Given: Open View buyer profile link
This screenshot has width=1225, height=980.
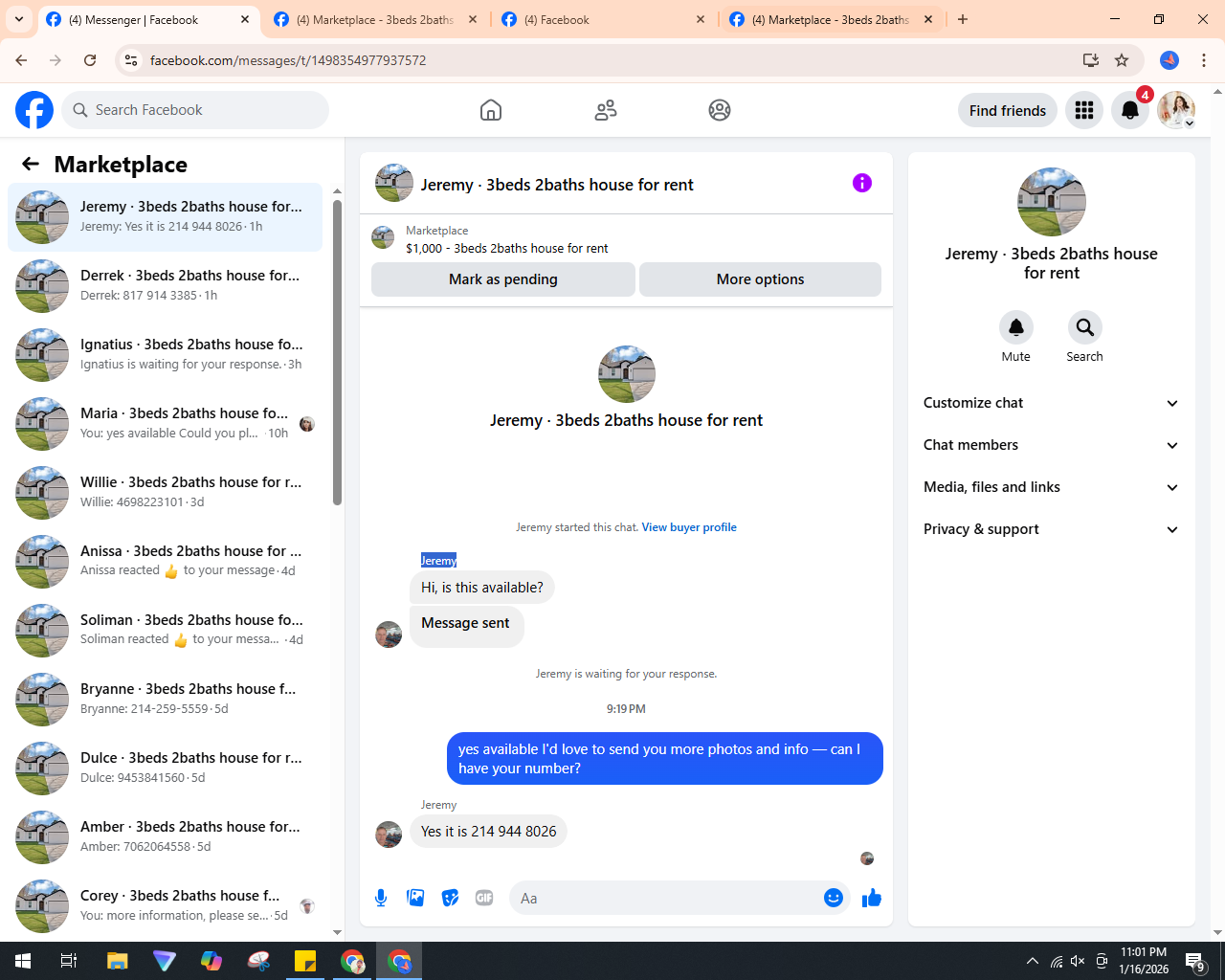Looking at the screenshot, I should [689, 527].
